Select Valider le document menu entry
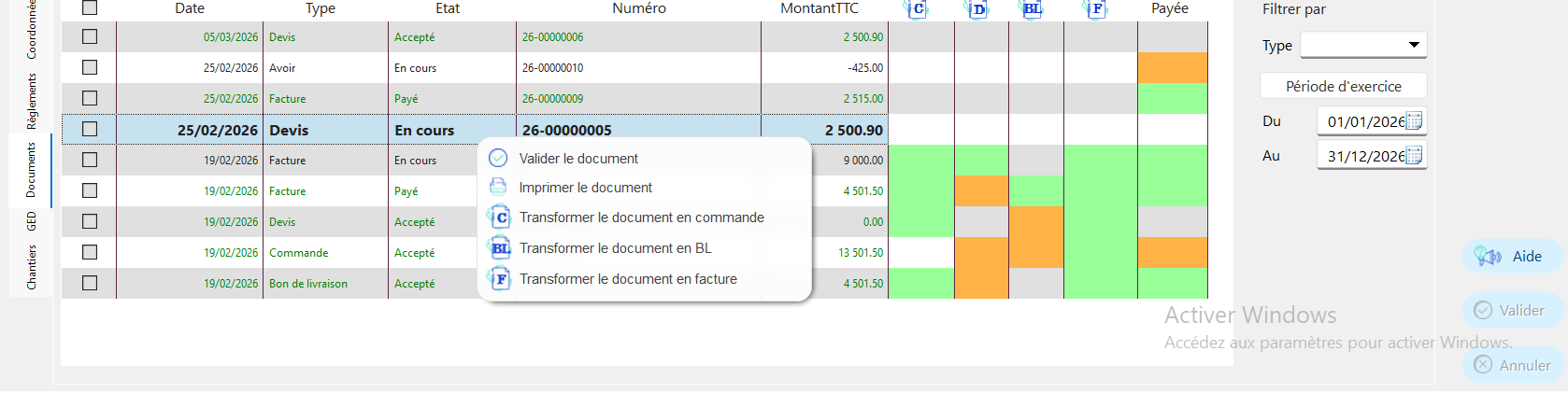Viewport: 1568px width, 393px height. pyautogui.click(x=645, y=159)
